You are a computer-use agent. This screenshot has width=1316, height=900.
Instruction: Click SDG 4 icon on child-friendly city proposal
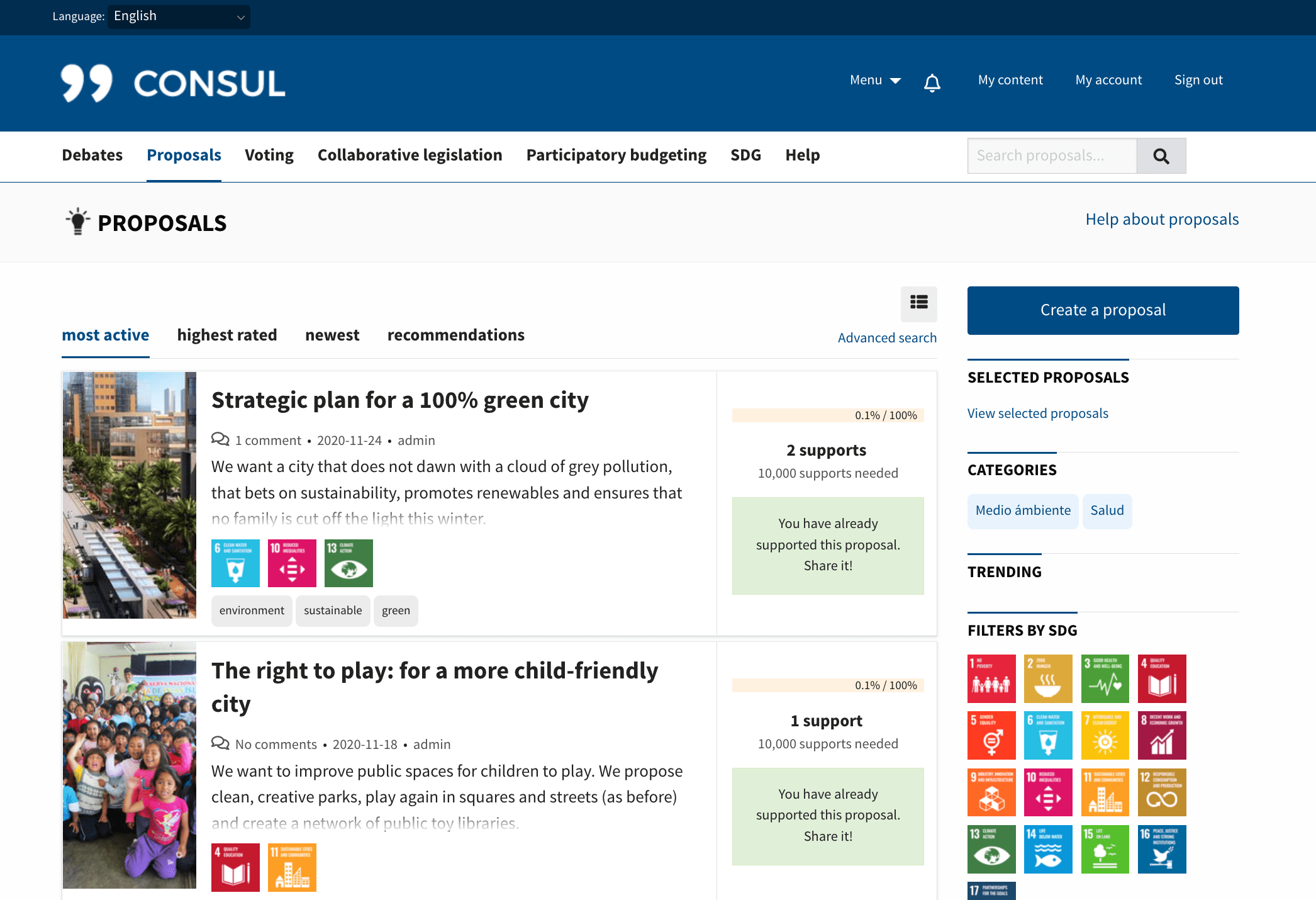(235, 867)
